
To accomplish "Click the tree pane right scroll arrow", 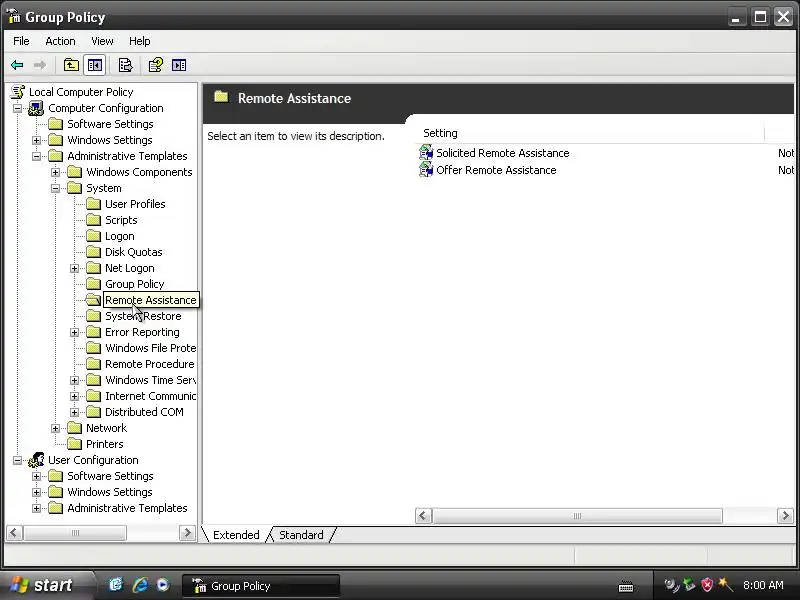I will pyautogui.click(x=187, y=533).
